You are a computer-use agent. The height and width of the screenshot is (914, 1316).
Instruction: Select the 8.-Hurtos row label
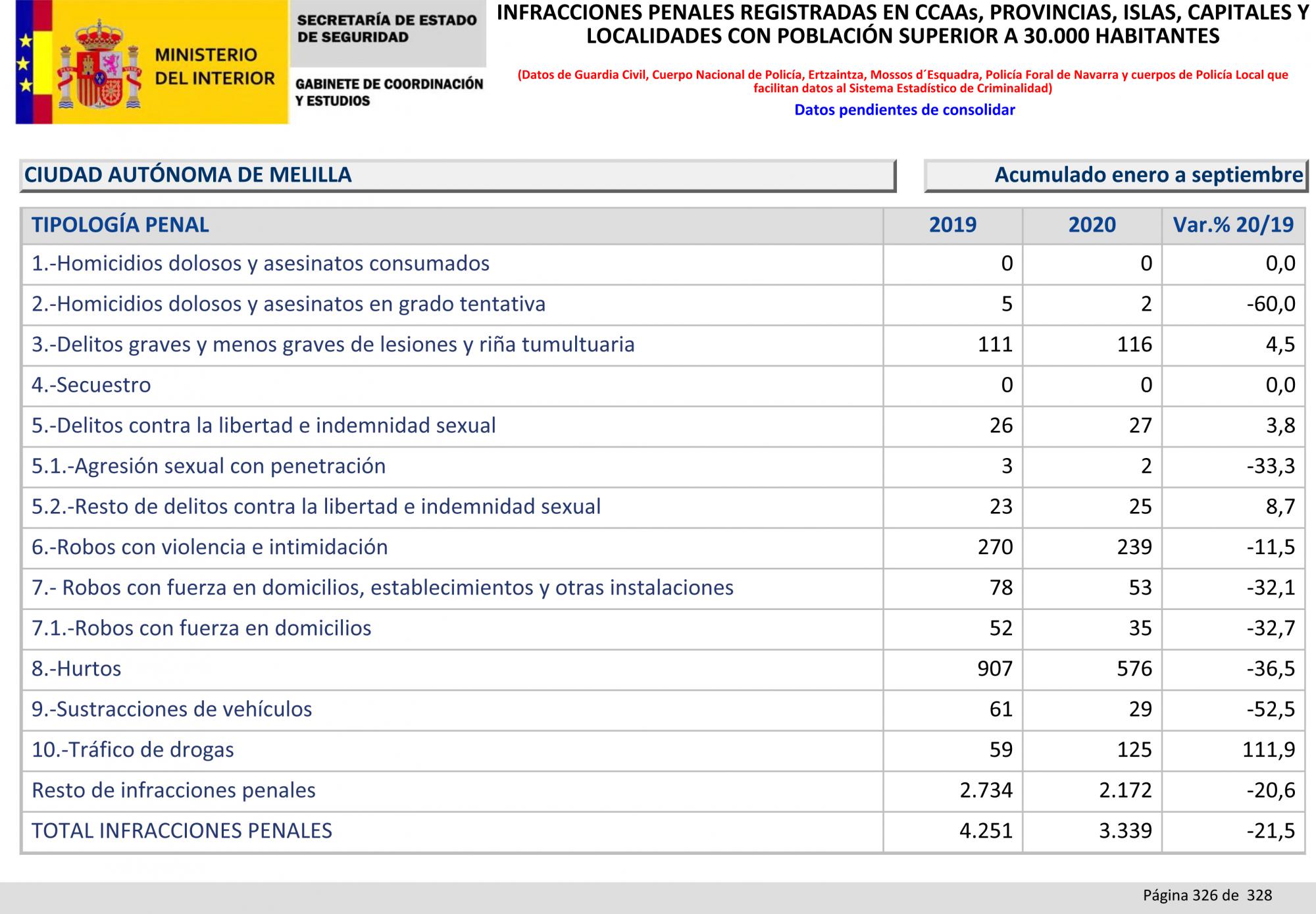76,669
